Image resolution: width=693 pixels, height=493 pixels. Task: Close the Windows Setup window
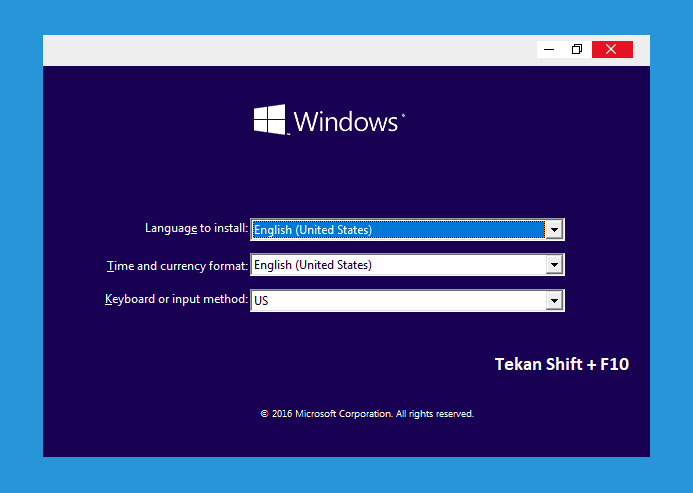(612, 50)
